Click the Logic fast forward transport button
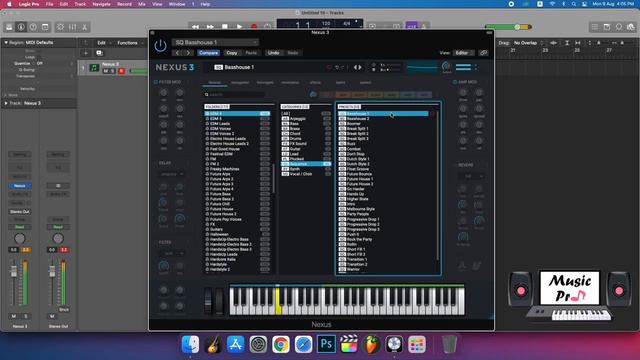 click(x=210, y=27)
